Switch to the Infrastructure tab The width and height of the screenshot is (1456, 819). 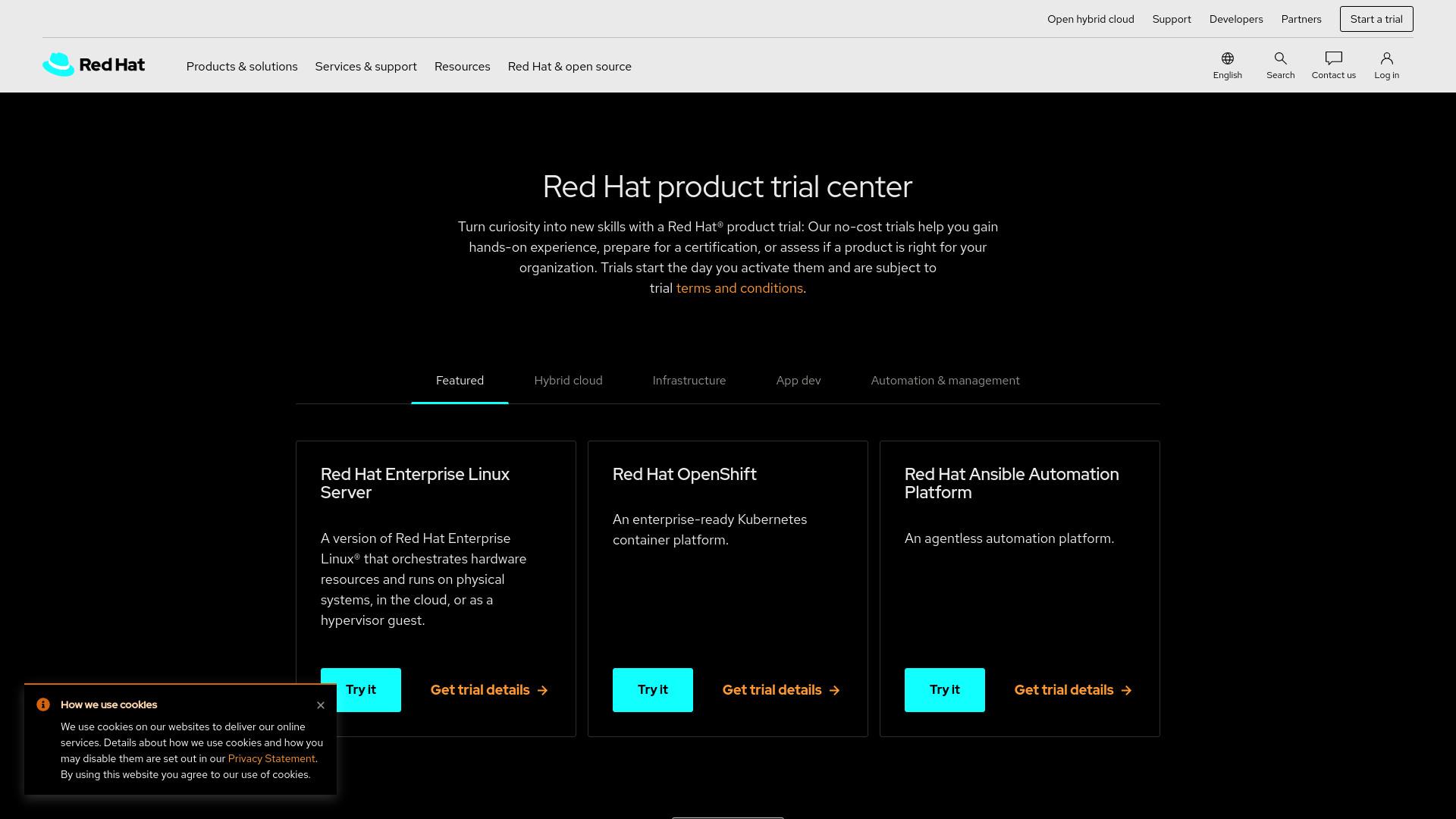coord(689,381)
